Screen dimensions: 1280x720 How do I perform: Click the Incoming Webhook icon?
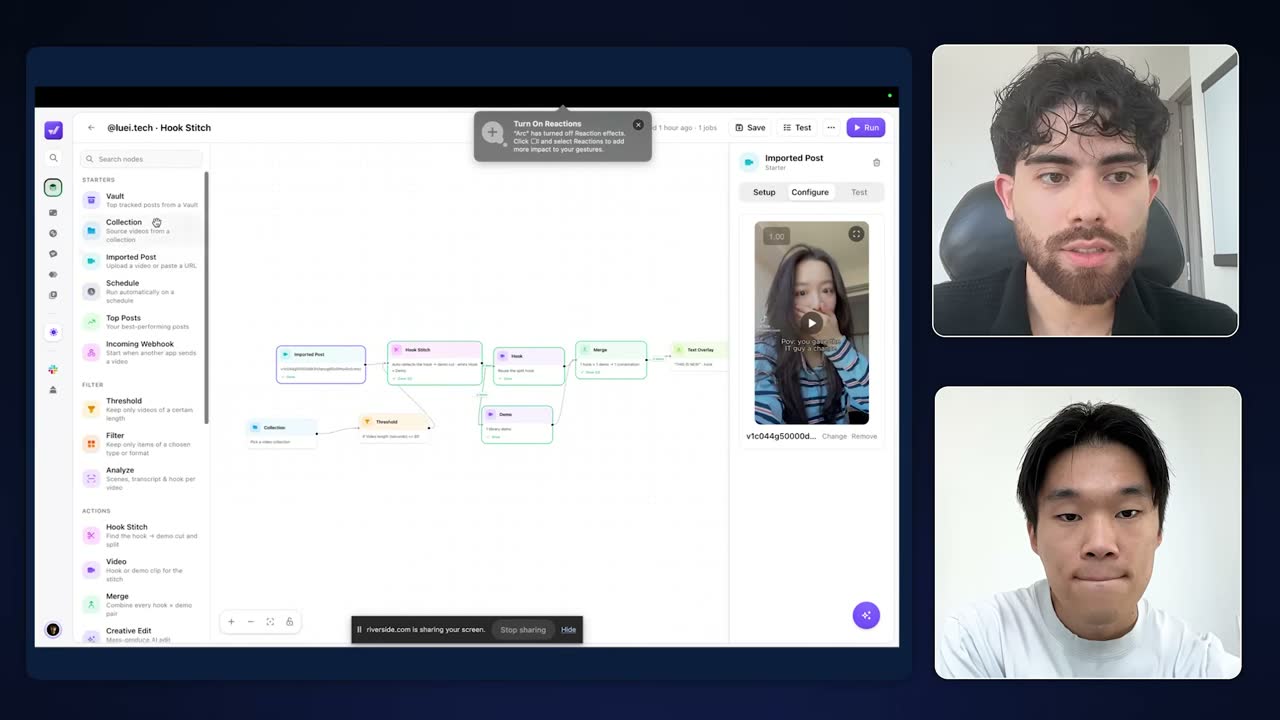[91, 353]
